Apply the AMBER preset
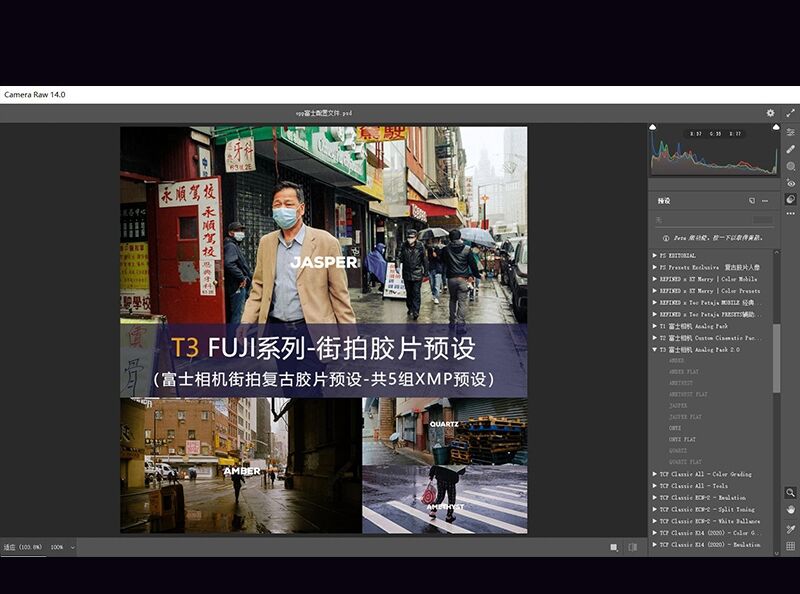 click(x=677, y=360)
